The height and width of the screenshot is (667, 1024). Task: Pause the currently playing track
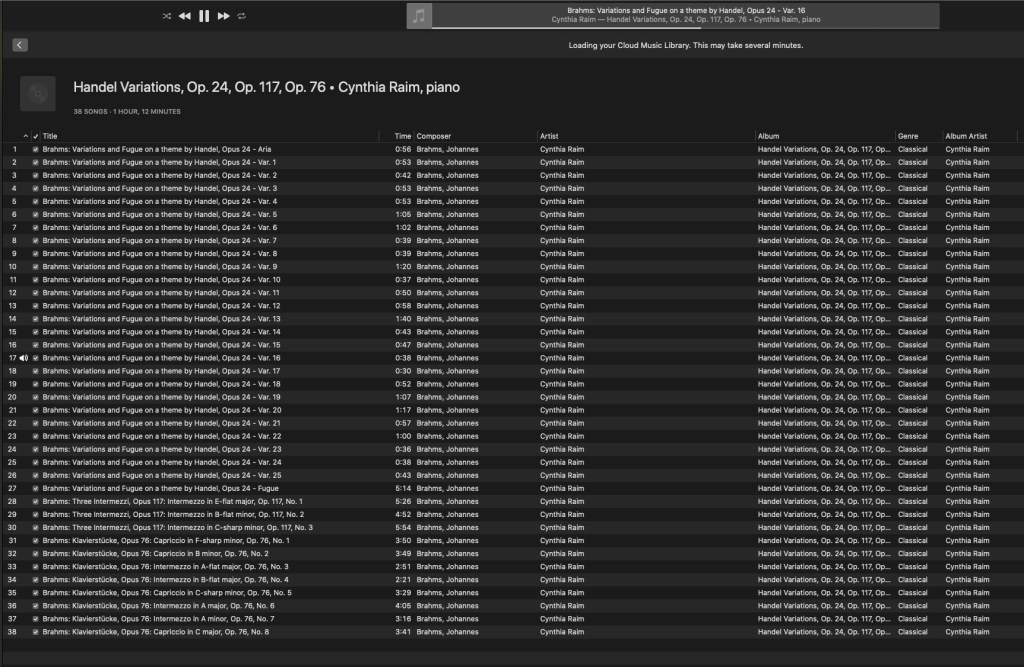tap(204, 16)
